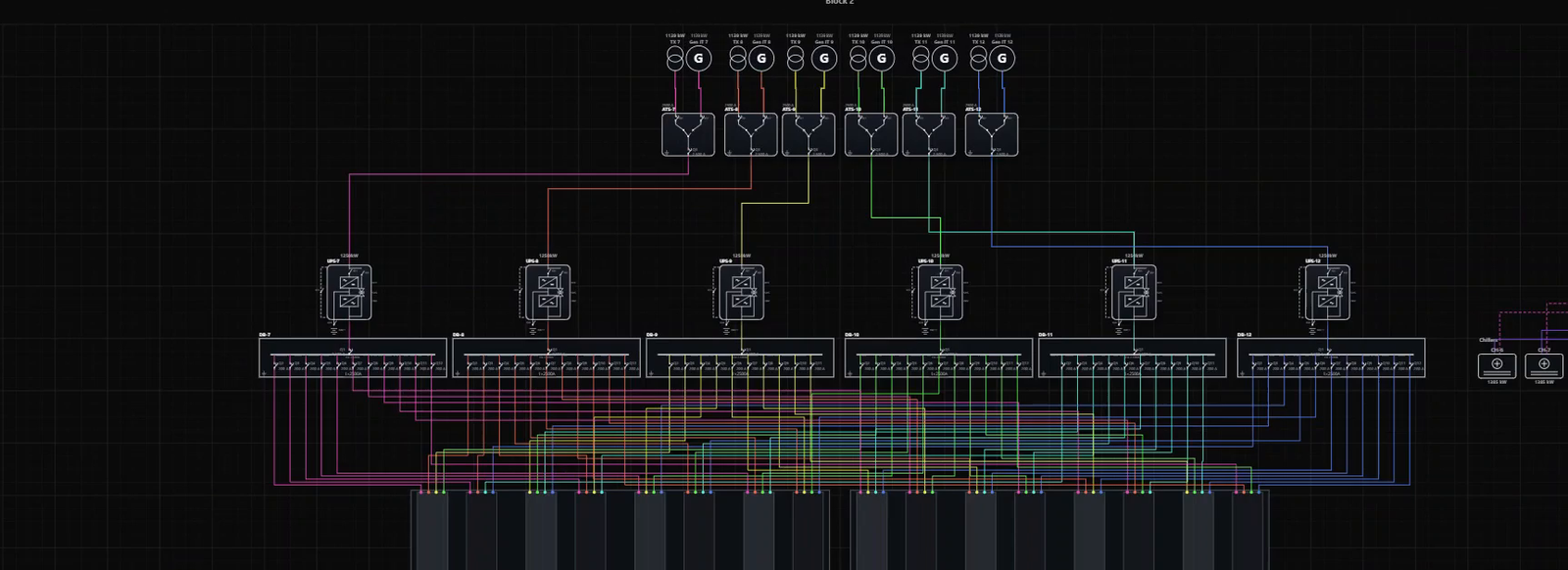Pick the UPS-7 unit block

pos(350,292)
